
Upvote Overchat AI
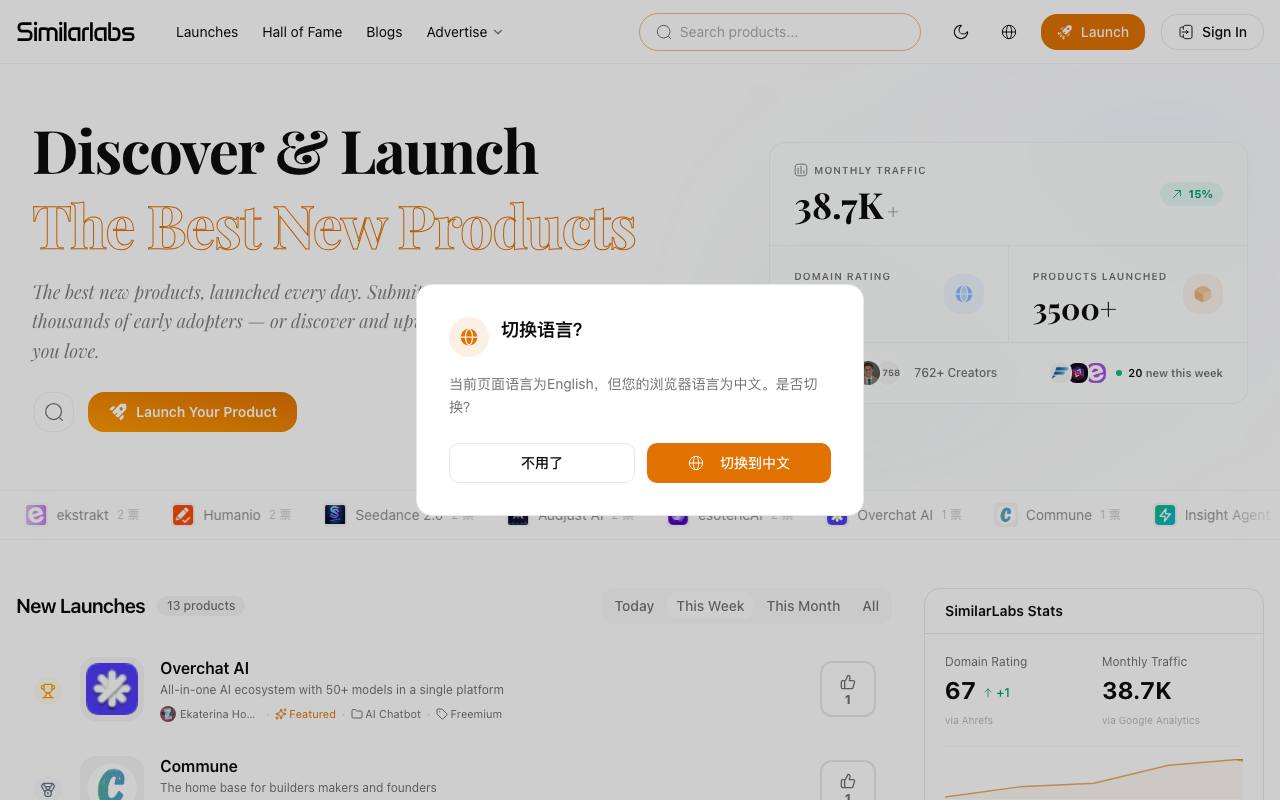click(x=848, y=689)
